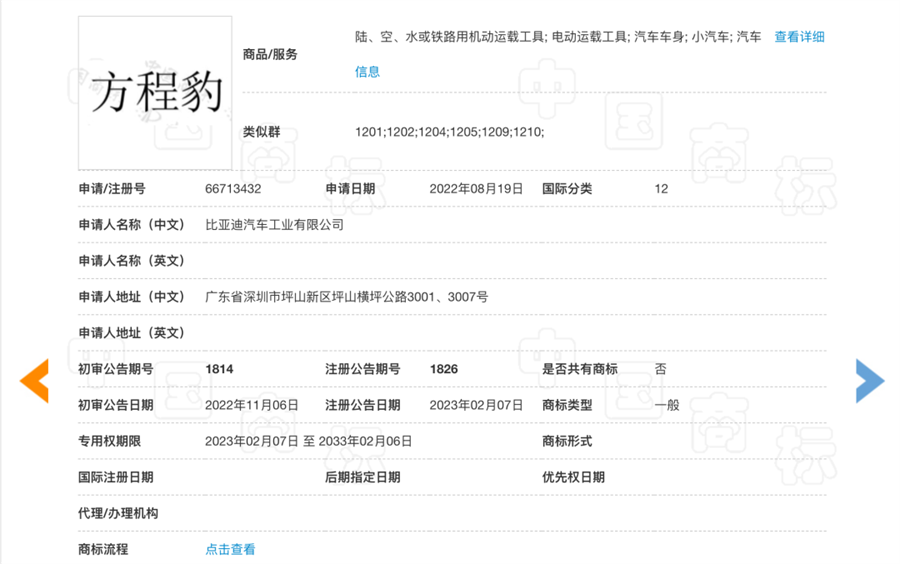Image resolution: width=900 pixels, height=564 pixels.
Task: Select the 申请人地址（中文） label
Action: click(131, 297)
